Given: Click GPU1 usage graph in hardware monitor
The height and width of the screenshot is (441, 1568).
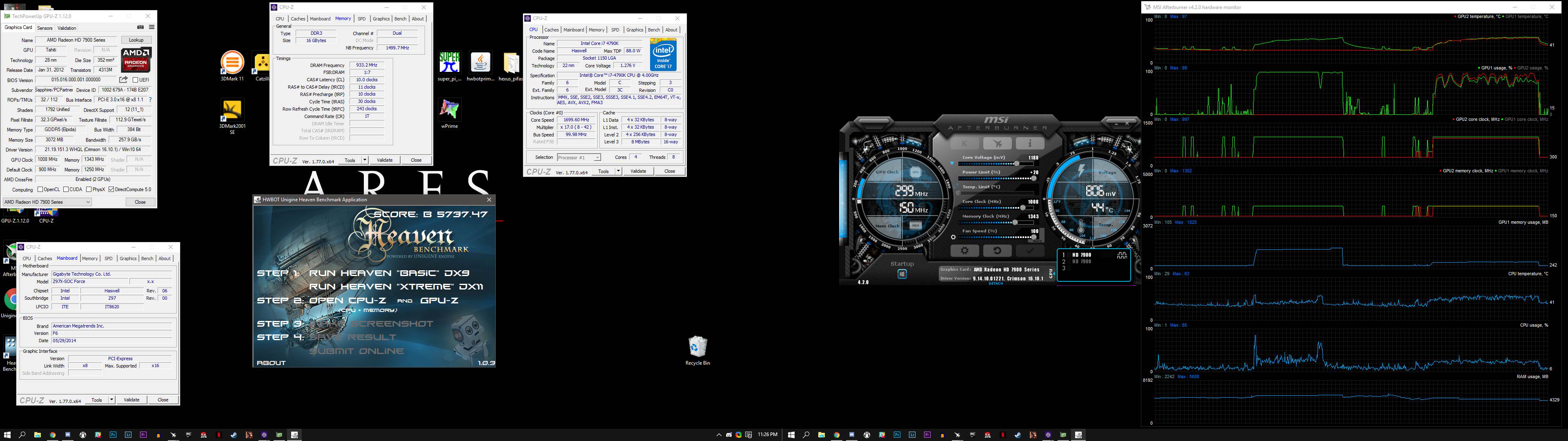Looking at the screenshot, I should [x=1351, y=93].
